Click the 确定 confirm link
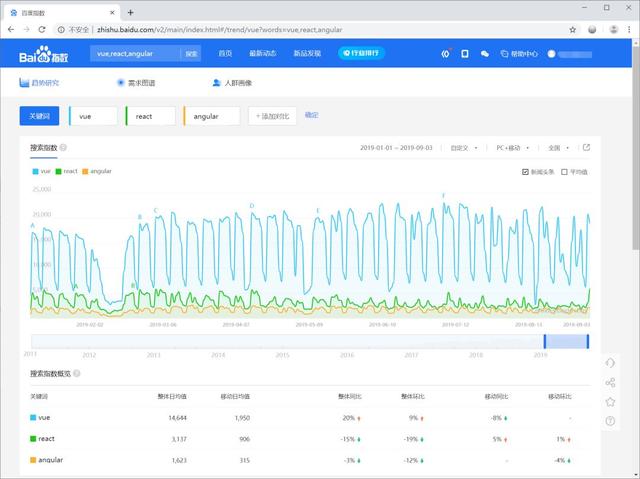 pyautogui.click(x=311, y=115)
